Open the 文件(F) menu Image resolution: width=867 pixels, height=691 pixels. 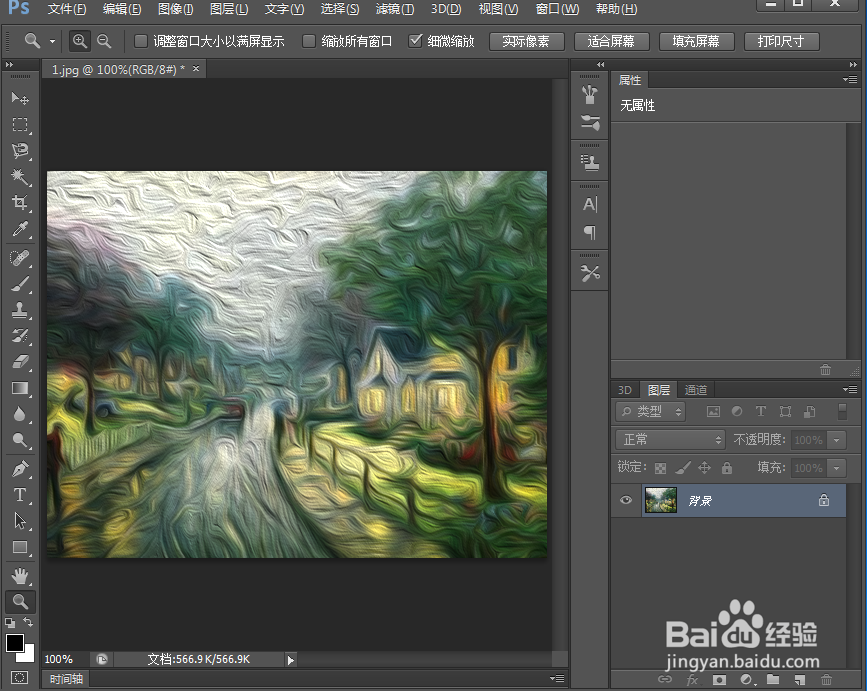pyautogui.click(x=67, y=9)
